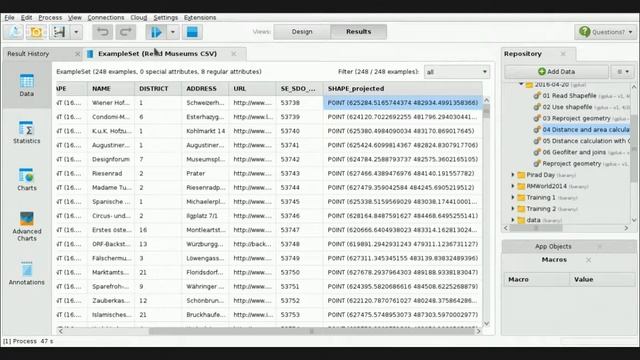Save the process with save icon
Viewport: 640px width, 360px height.
[60, 32]
